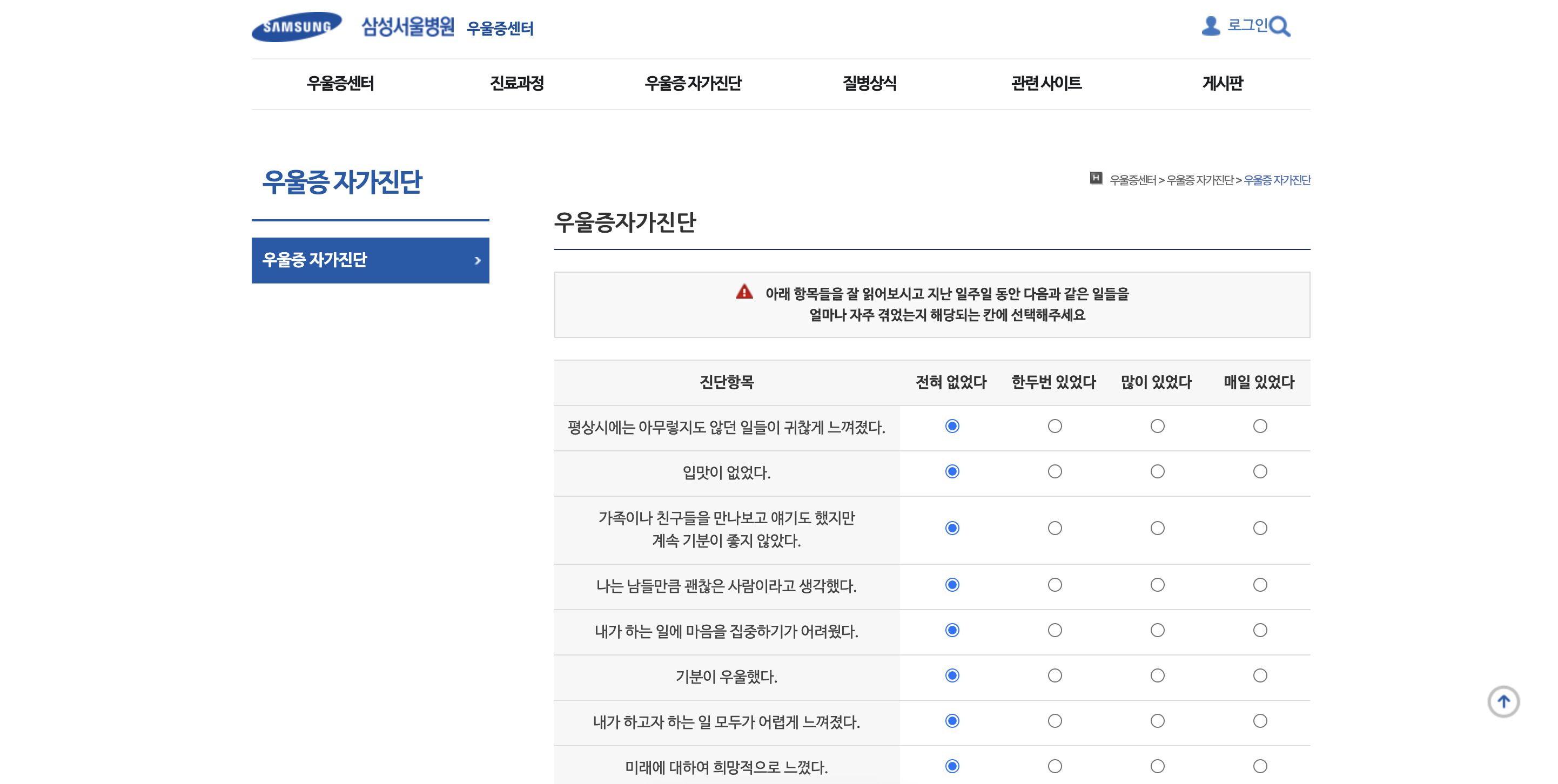This screenshot has height=784, width=1558.
Task: Click the 로그인 link
Action: [1247, 25]
